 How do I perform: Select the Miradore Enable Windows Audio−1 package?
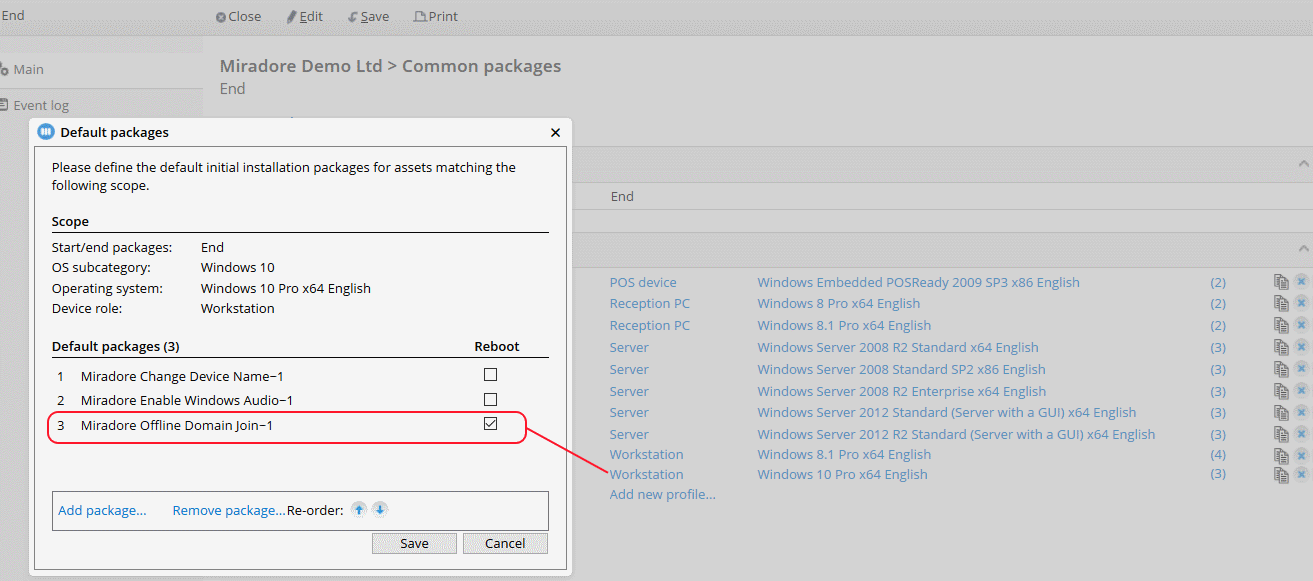point(187,400)
